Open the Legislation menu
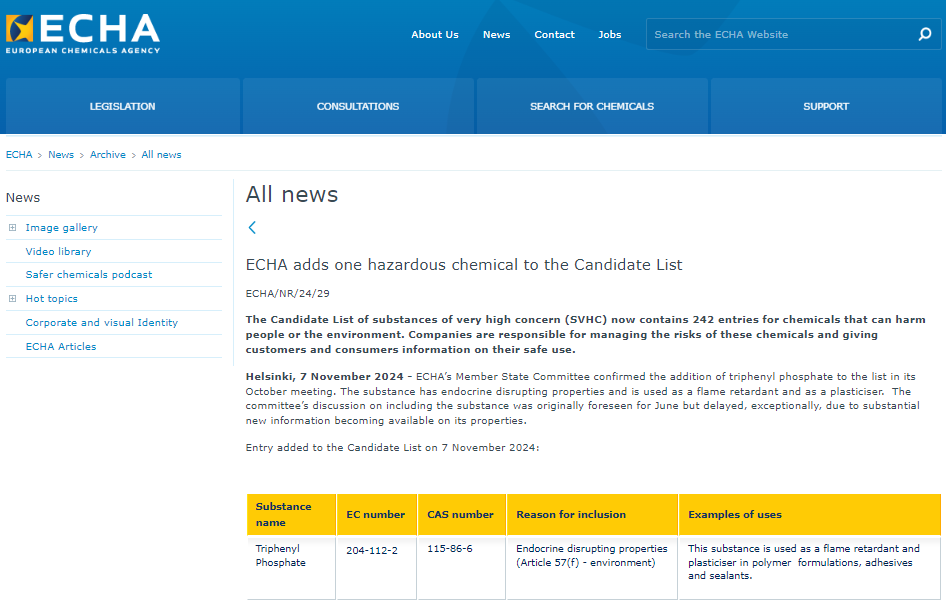946x606 pixels. tap(122, 106)
